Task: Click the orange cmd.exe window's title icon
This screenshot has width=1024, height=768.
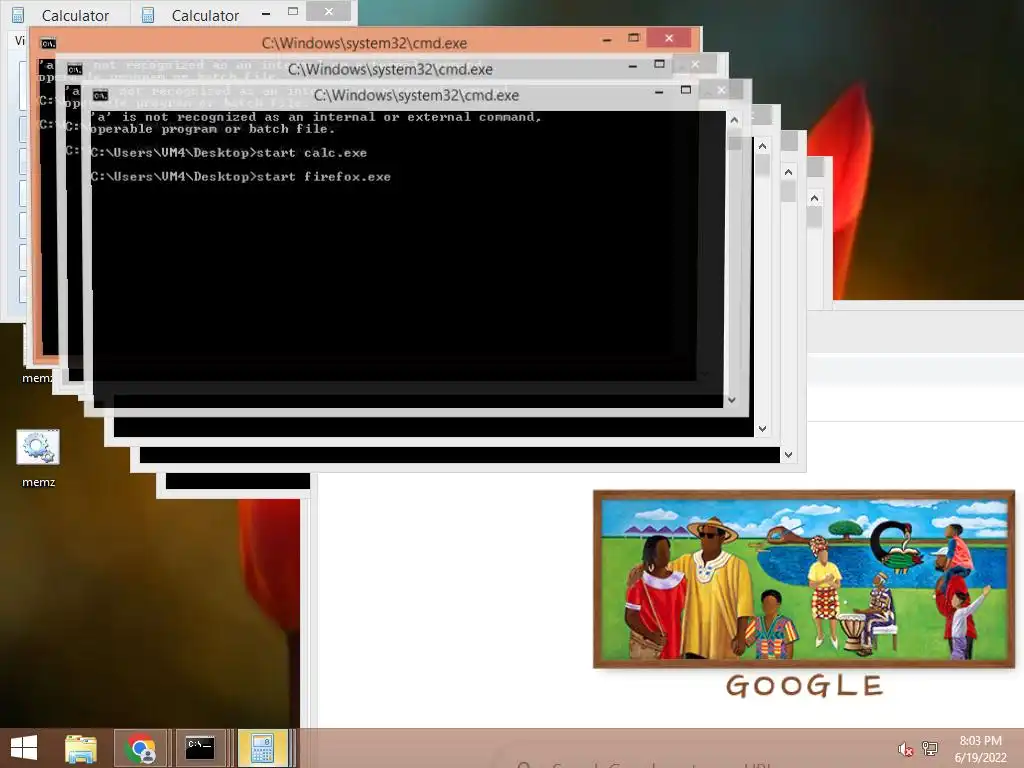Action: coord(48,43)
